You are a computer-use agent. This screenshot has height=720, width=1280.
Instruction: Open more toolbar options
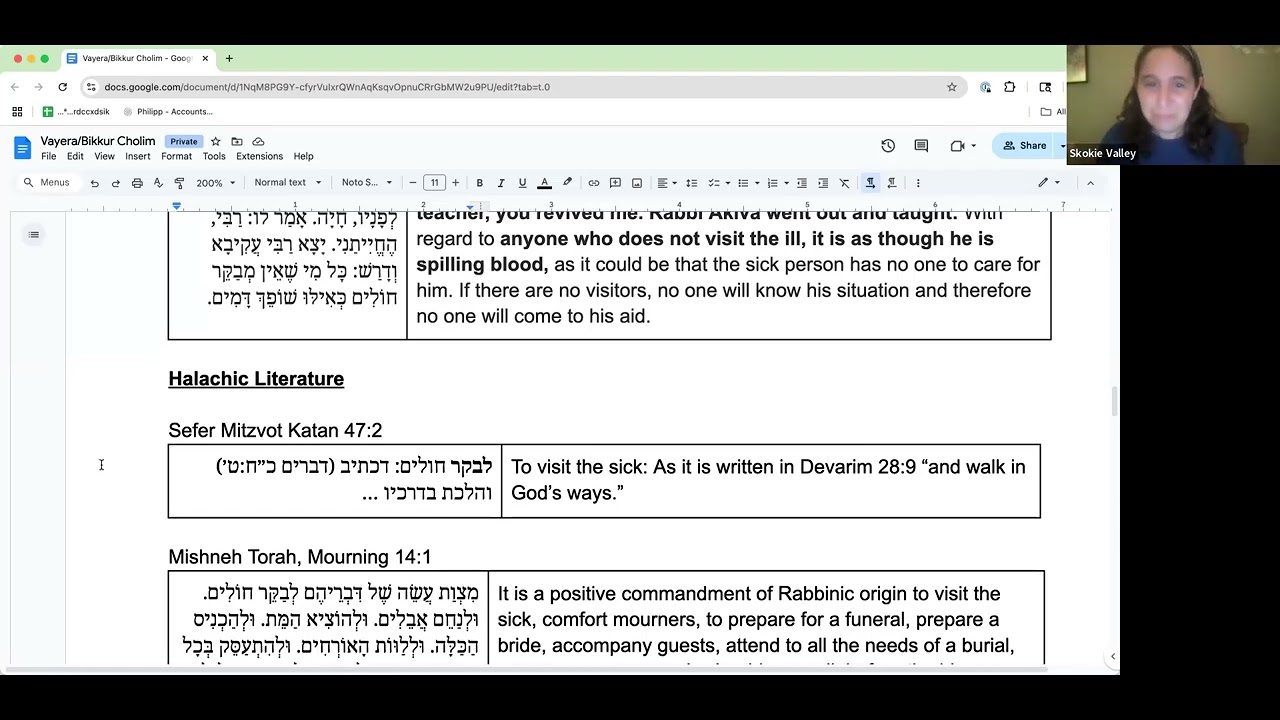(x=918, y=183)
